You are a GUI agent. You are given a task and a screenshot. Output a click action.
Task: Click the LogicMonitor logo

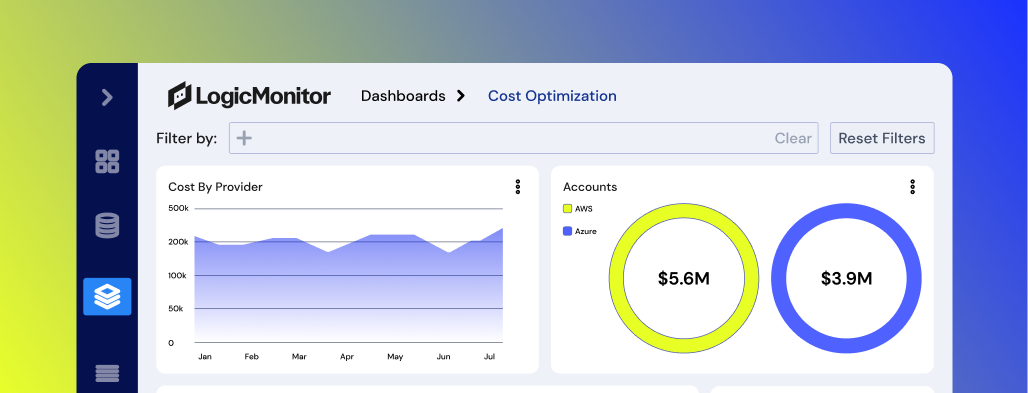tap(249, 96)
